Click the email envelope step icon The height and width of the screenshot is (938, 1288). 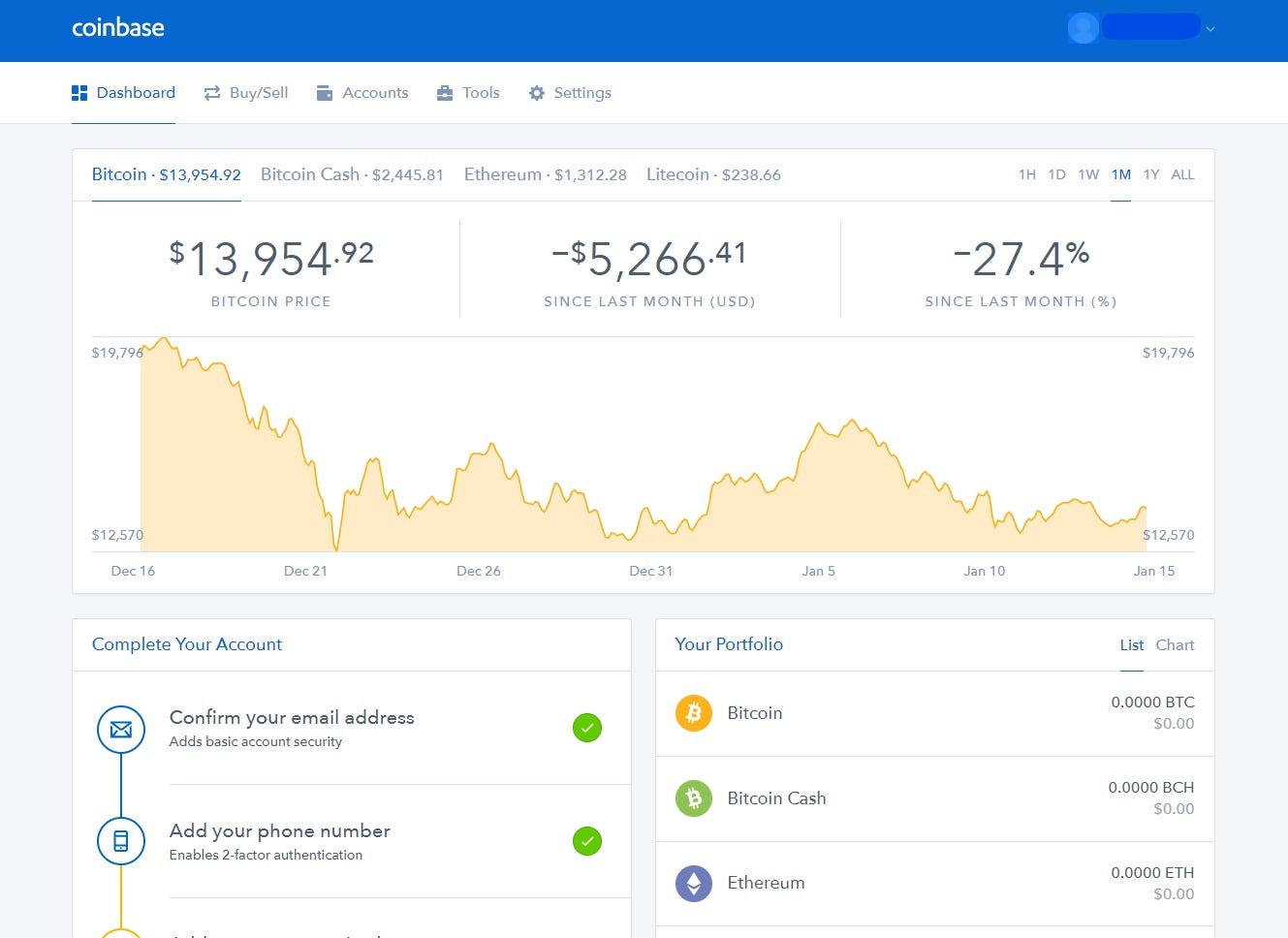(121, 730)
